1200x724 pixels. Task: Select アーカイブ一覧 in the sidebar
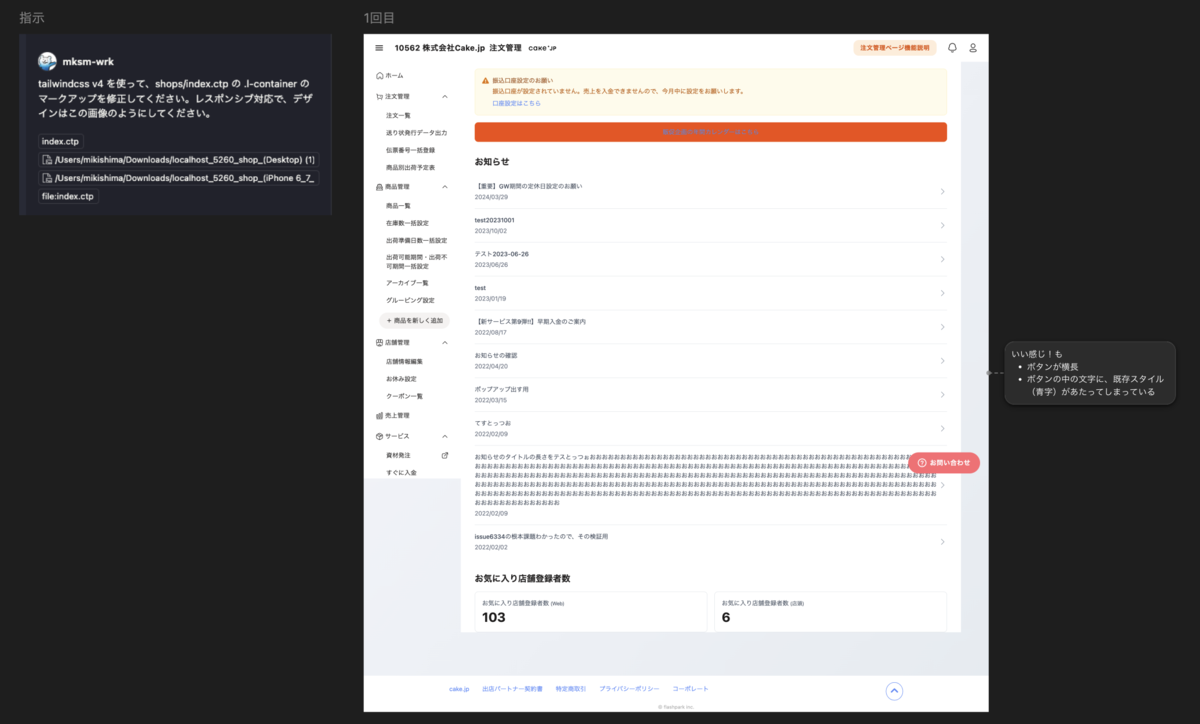click(x=407, y=283)
